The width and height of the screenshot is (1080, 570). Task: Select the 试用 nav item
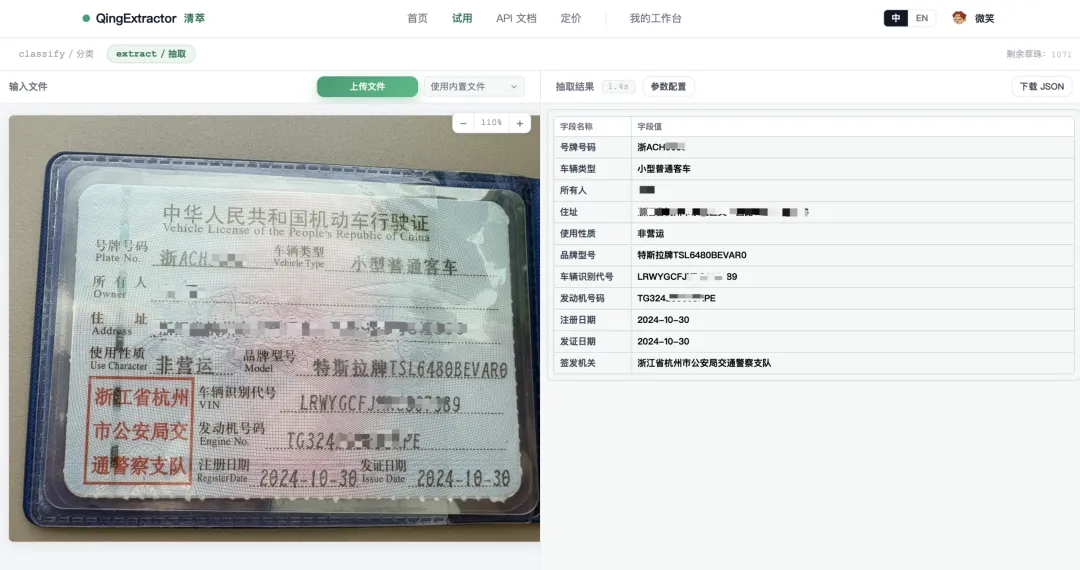tap(462, 19)
